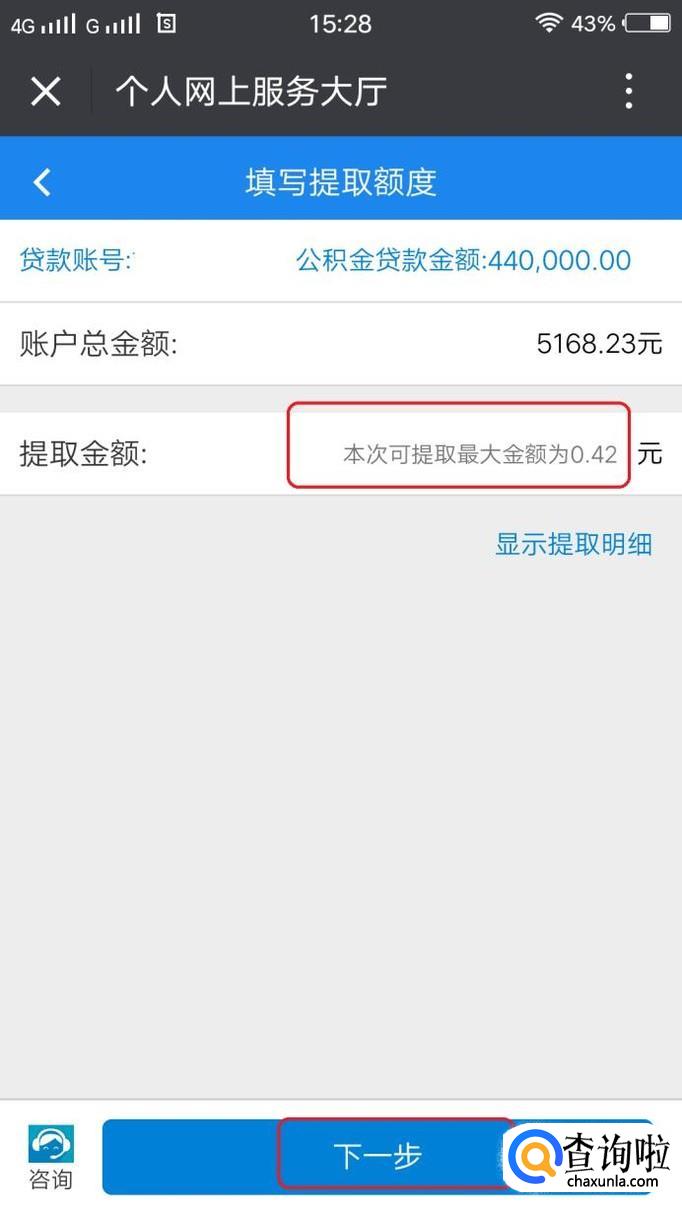The height and width of the screenshot is (1212, 682).
Task: Tap the S notification icon in status bar
Action: [x=166, y=23]
